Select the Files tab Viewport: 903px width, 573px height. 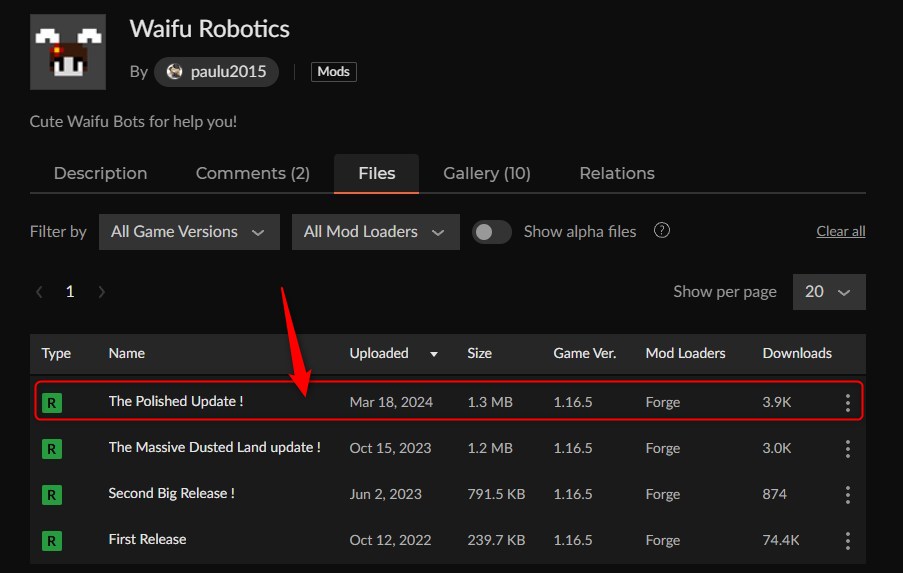pos(377,173)
